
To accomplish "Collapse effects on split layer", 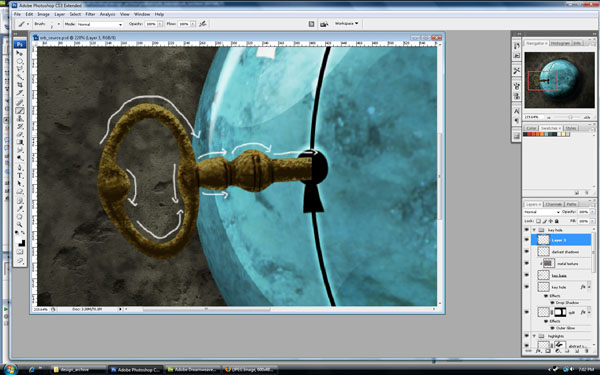I will coord(590,312).
